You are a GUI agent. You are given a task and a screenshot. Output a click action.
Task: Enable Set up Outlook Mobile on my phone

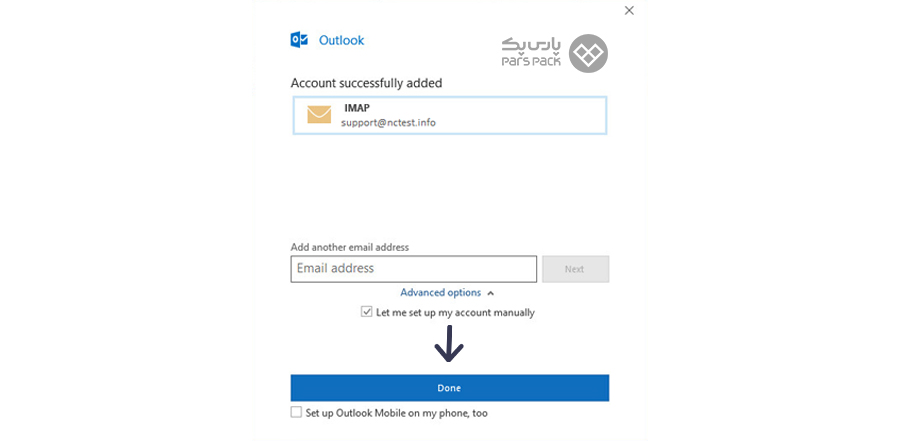296,412
